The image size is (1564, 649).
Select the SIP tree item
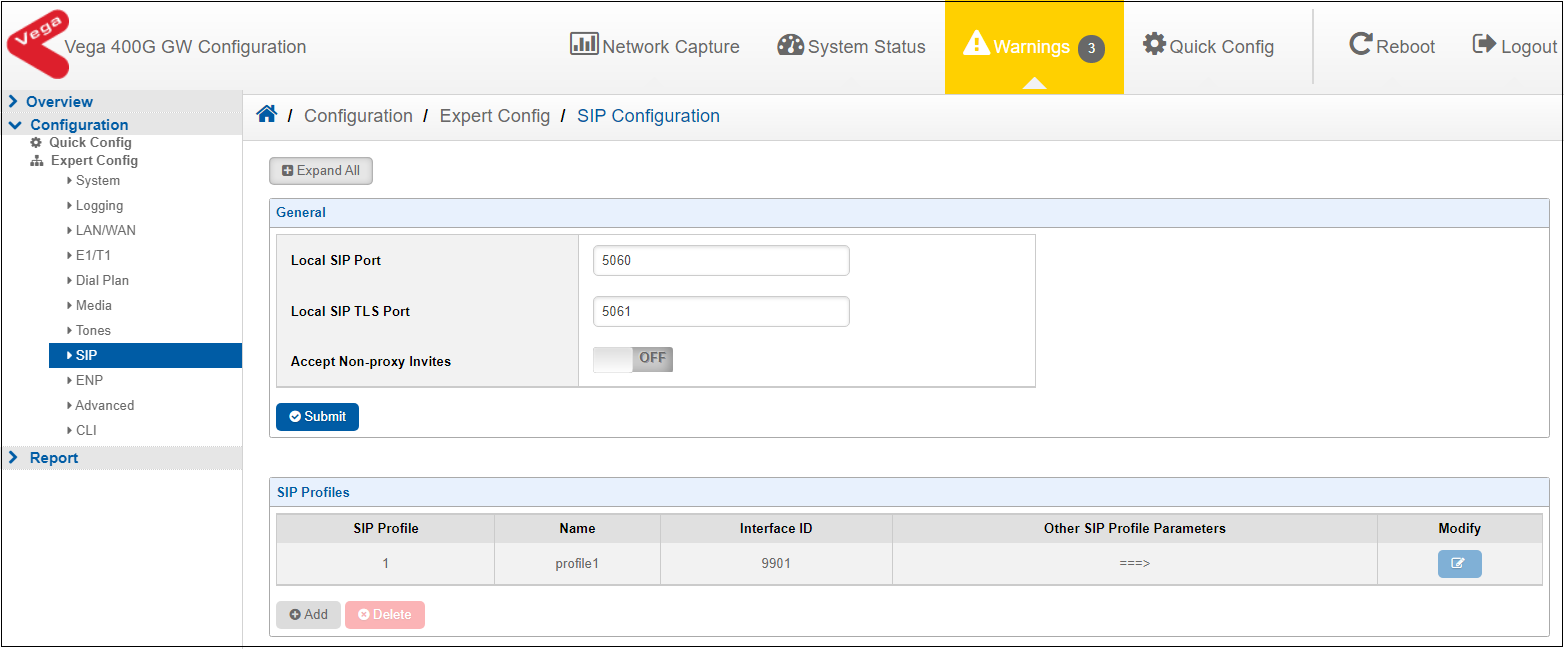click(x=145, y=356)
